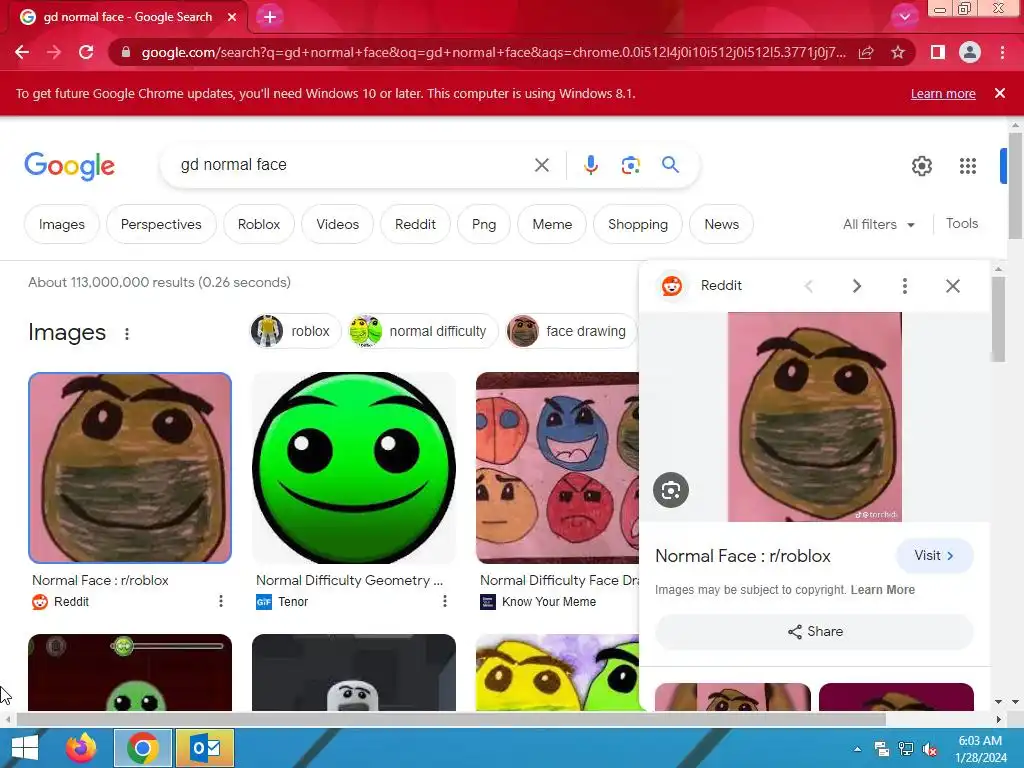Dismiss the Windows update warning bar
Image resolution: width=1024 pixels, height=768 pixels.
coord(1000,93)
